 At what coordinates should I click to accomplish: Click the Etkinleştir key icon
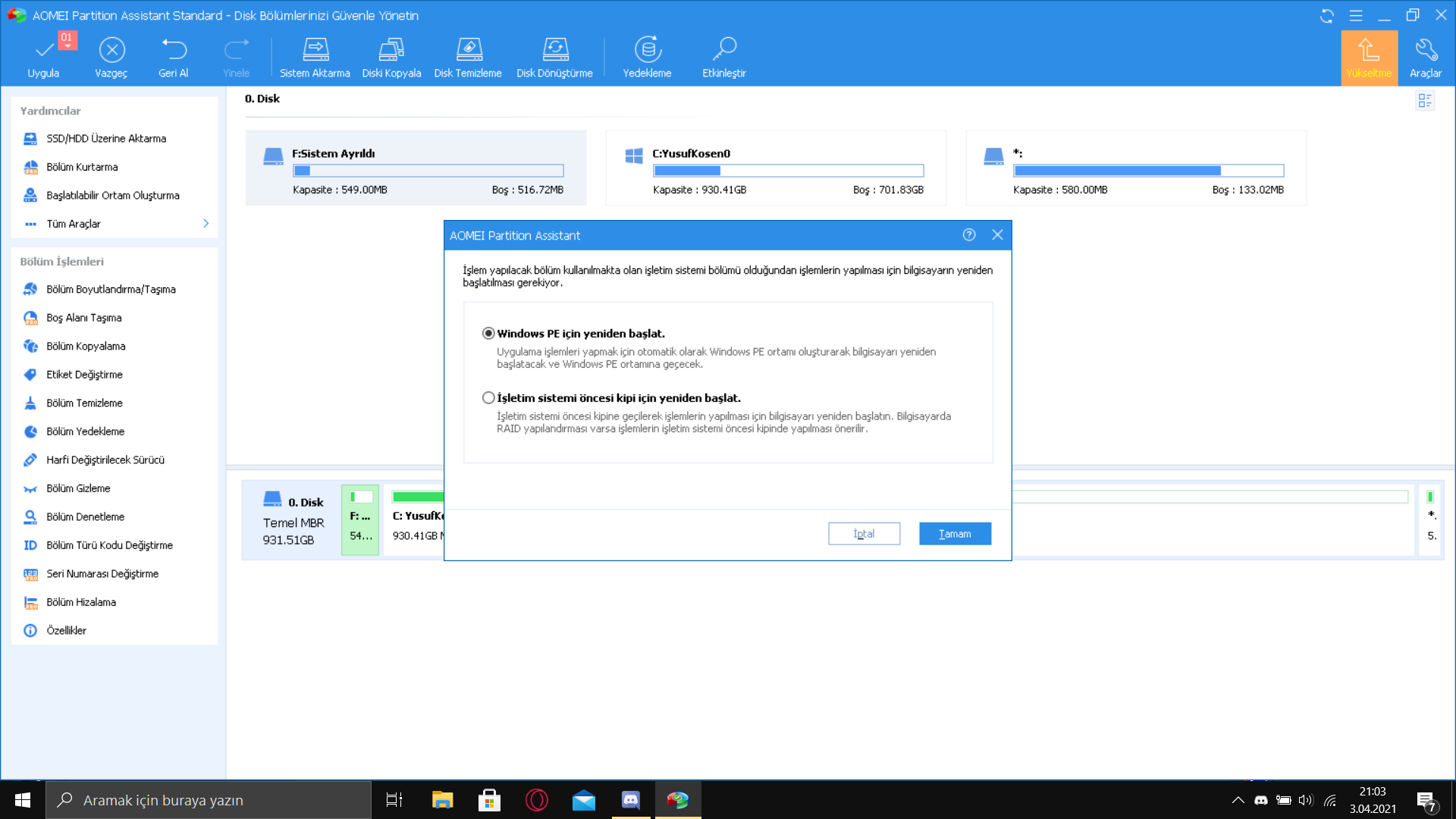(724, 50)
